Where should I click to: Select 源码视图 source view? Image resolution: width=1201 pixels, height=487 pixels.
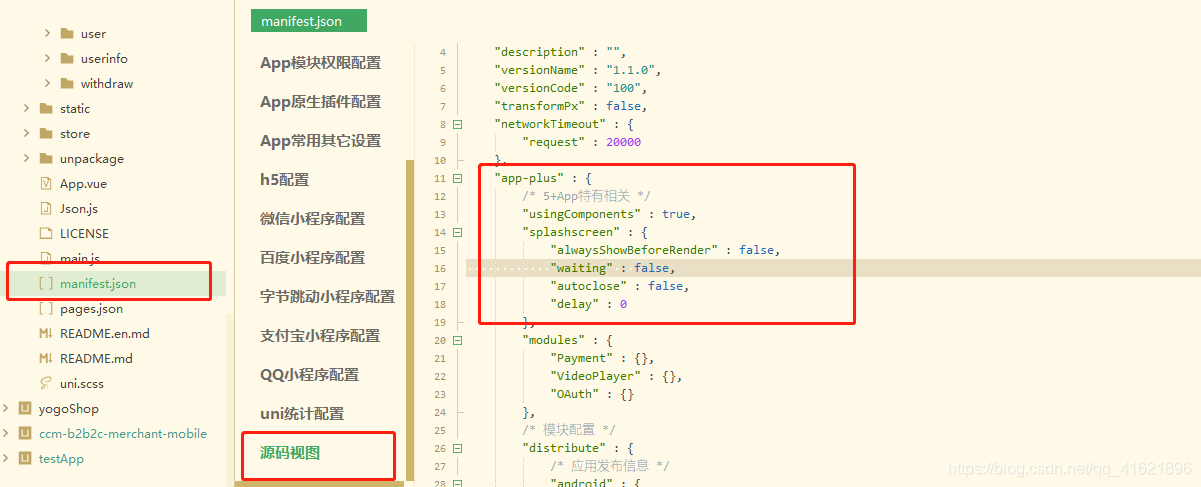(290, 453)
